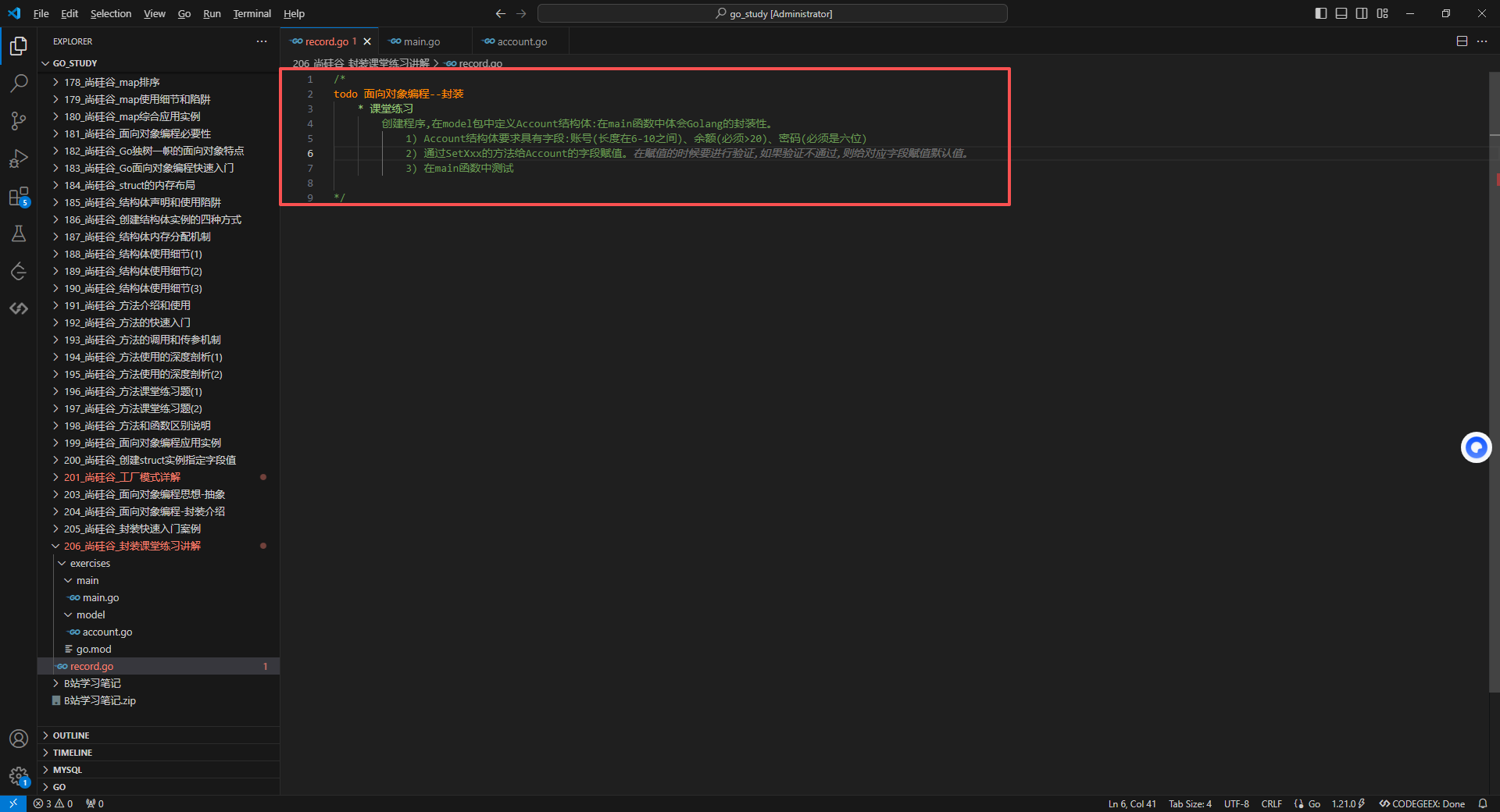Open Run and Debug view icon
The image size is (1500, 812).
[x=19, y=158]
